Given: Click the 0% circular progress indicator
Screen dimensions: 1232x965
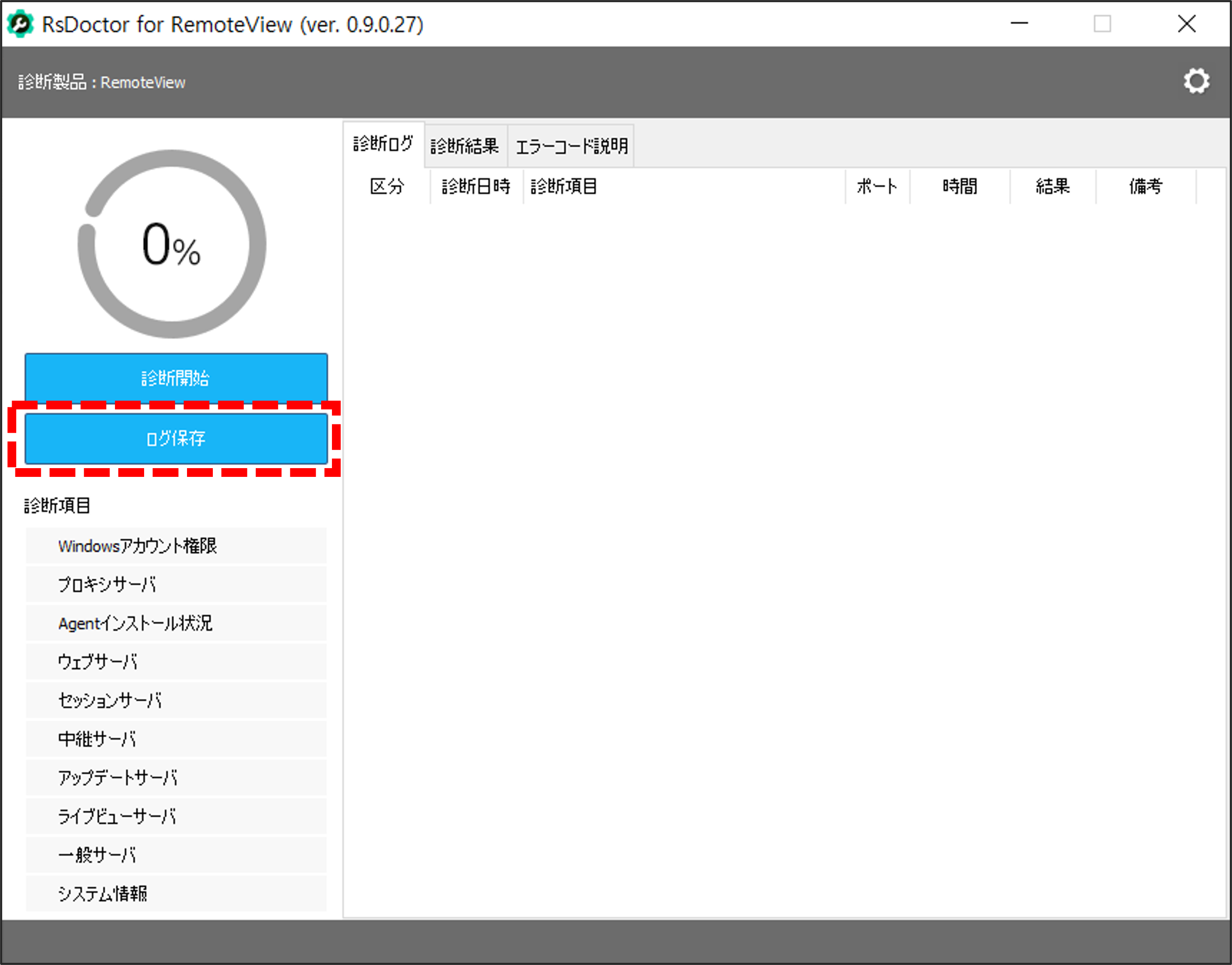Looking at the screenshot, I should [172, 244].
